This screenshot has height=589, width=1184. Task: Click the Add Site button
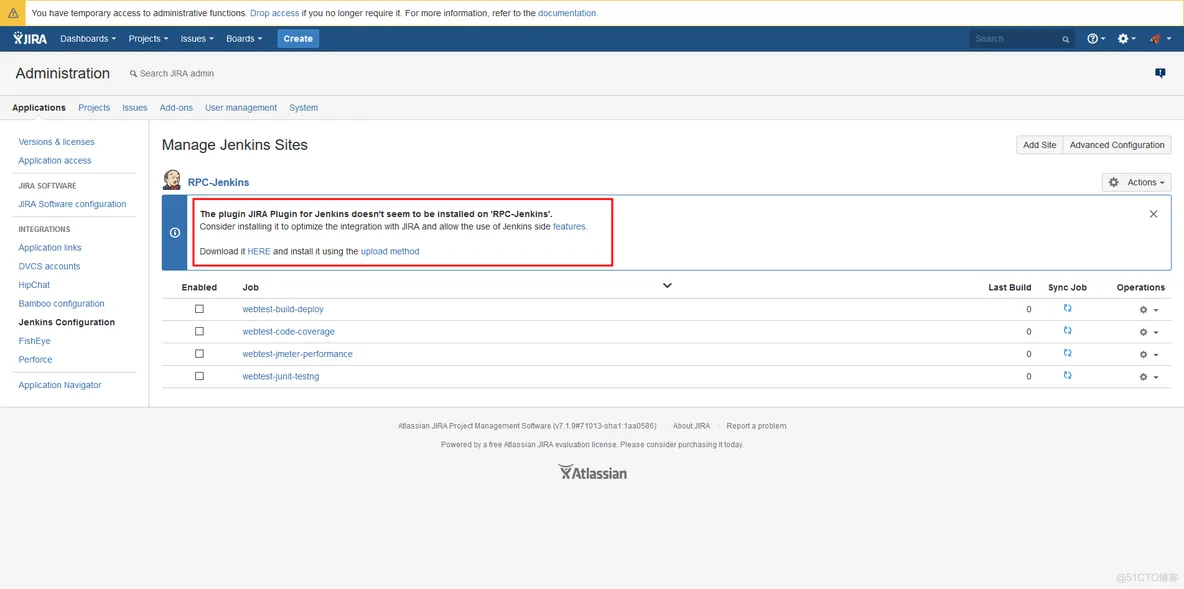click(1039, 145)
